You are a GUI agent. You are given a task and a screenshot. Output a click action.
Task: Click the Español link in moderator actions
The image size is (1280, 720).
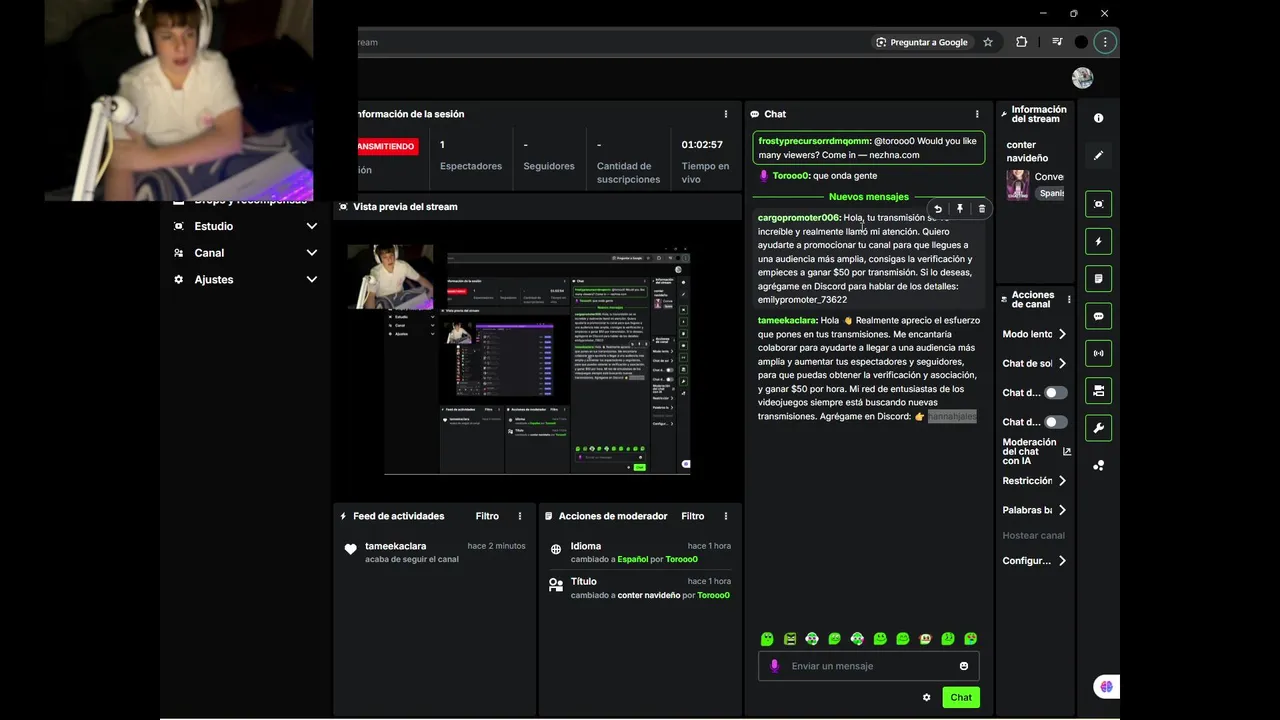point(633,560)
